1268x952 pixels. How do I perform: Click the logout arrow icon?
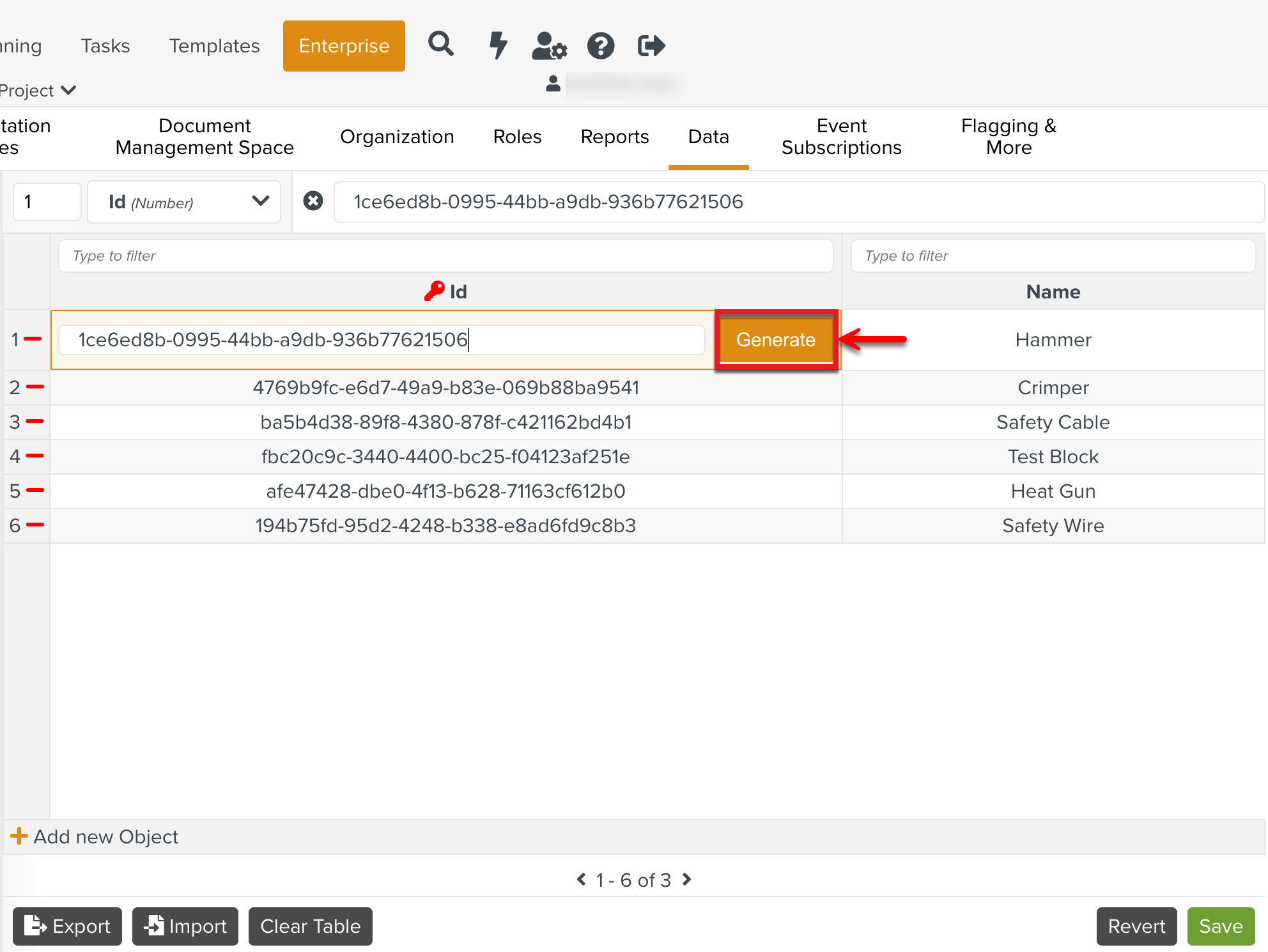651,45
